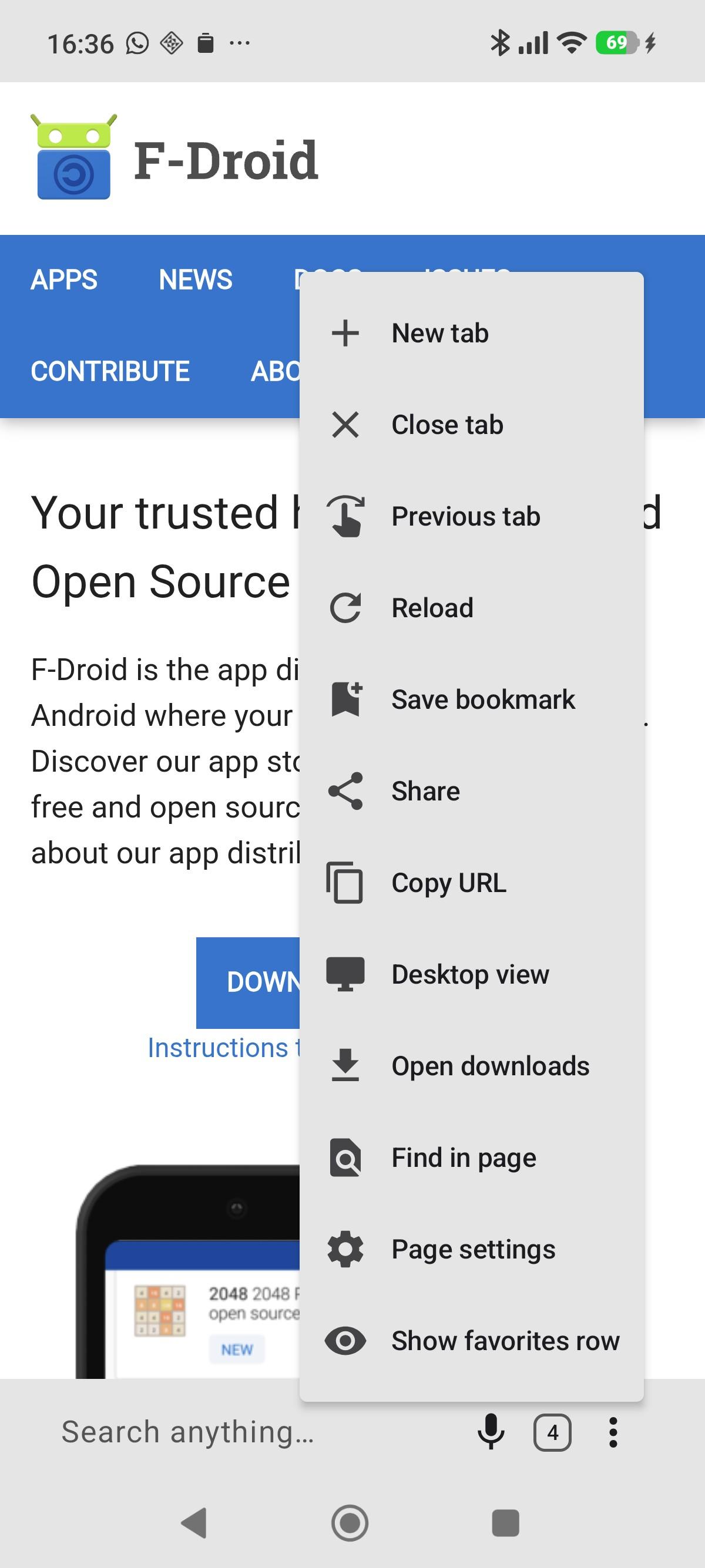Tap the Share icon in menu

click(x=345, y=790)
